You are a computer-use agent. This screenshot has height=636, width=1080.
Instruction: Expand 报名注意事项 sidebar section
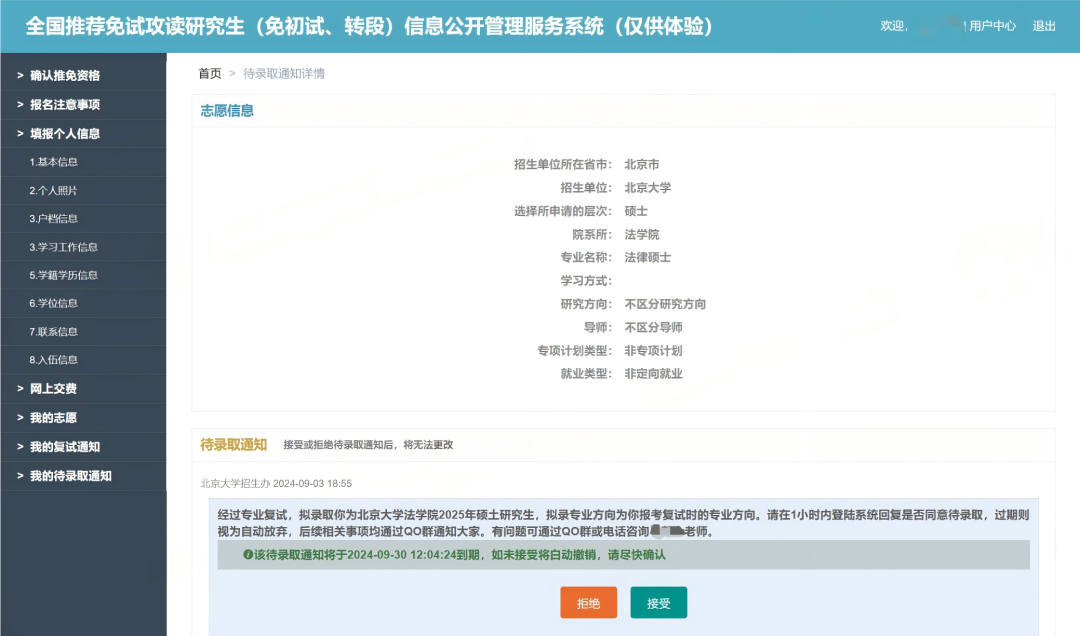tap(65, 104)
